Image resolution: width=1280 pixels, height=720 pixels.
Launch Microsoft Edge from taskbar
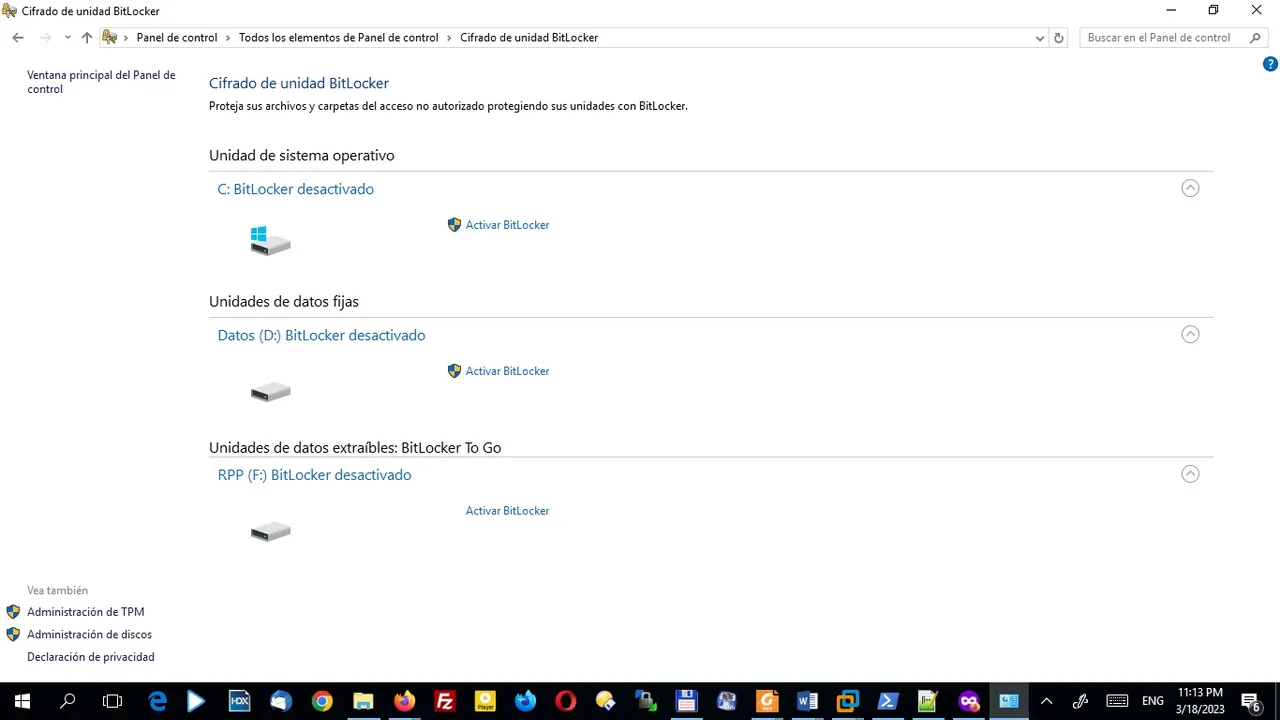tap(158, 701)
